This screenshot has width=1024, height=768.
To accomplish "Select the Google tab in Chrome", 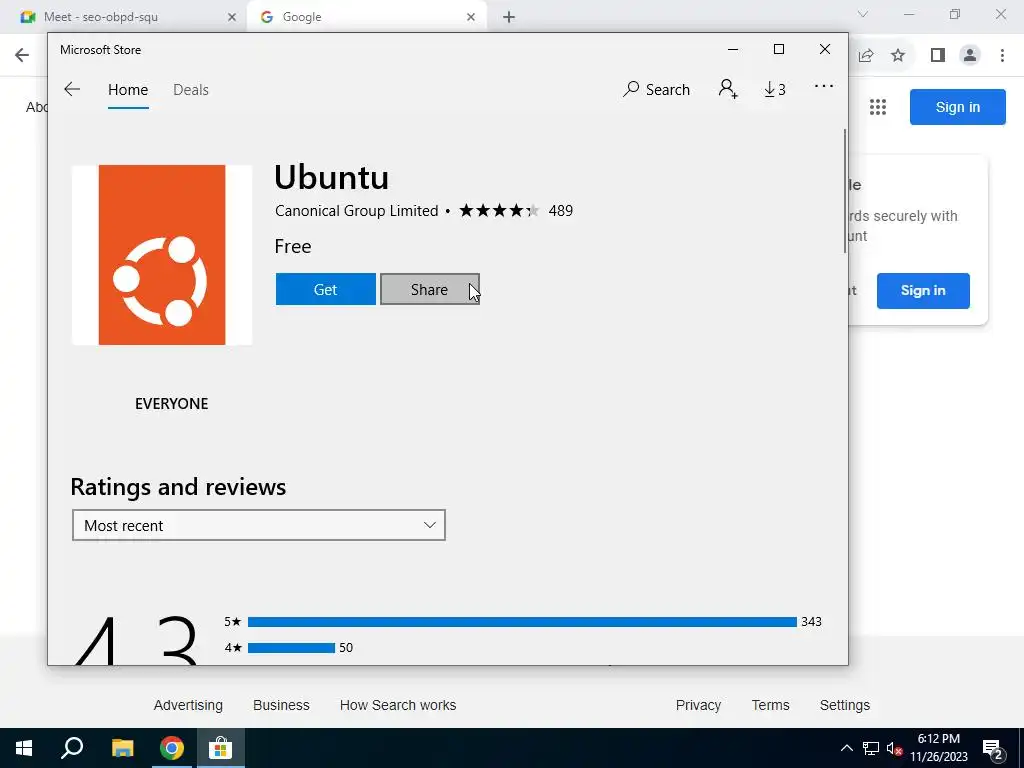I will click(366, 17).
